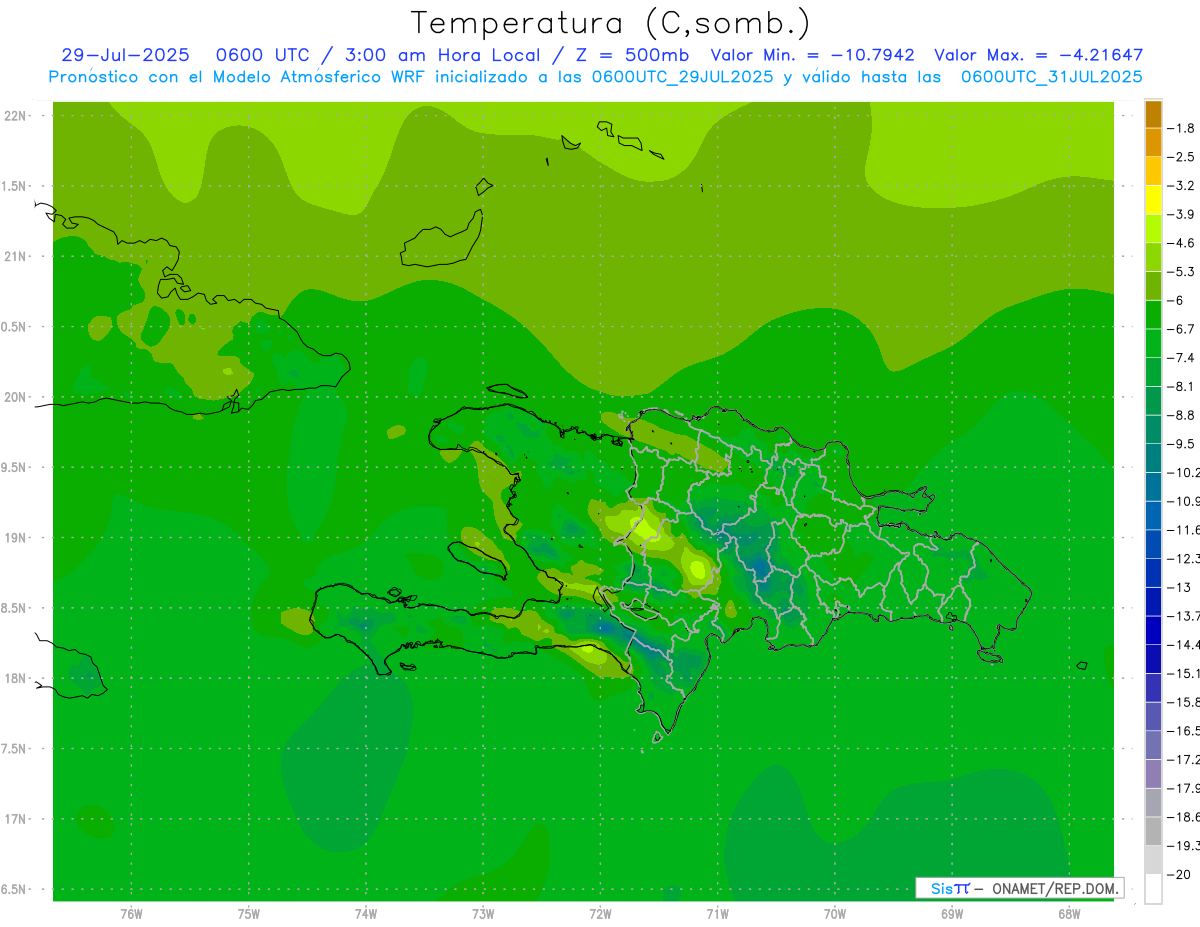Click the "20N" latitude label

(17, 397)
